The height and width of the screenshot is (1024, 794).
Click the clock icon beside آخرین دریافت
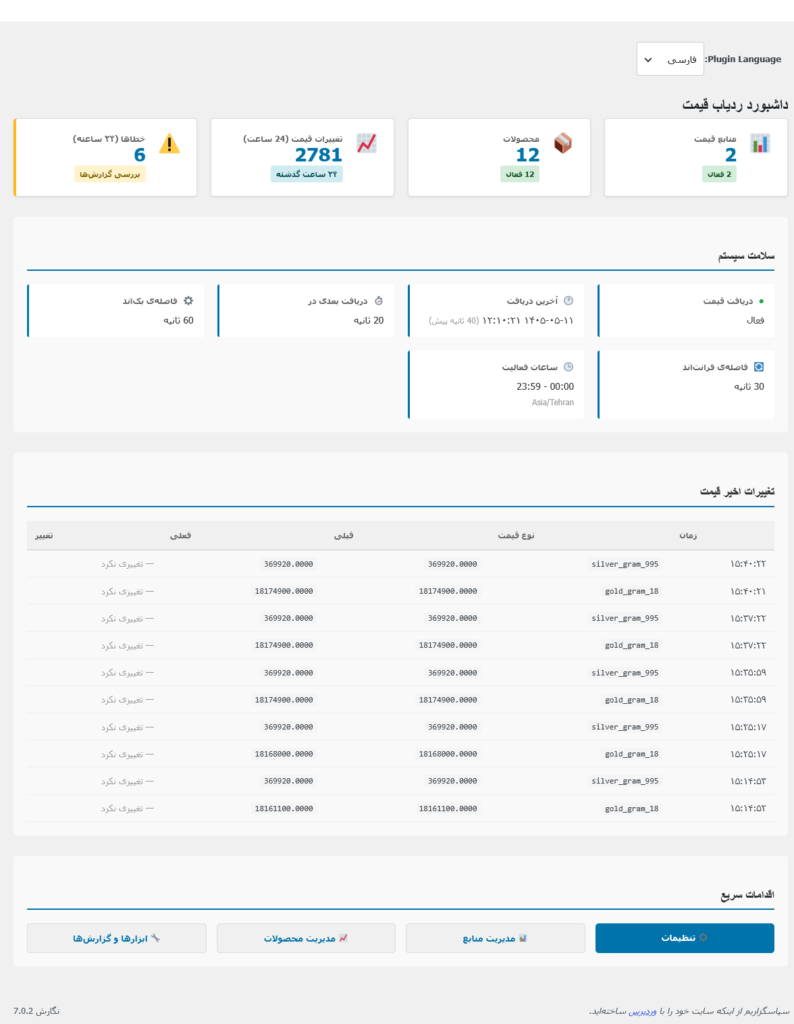click(568, 301)
